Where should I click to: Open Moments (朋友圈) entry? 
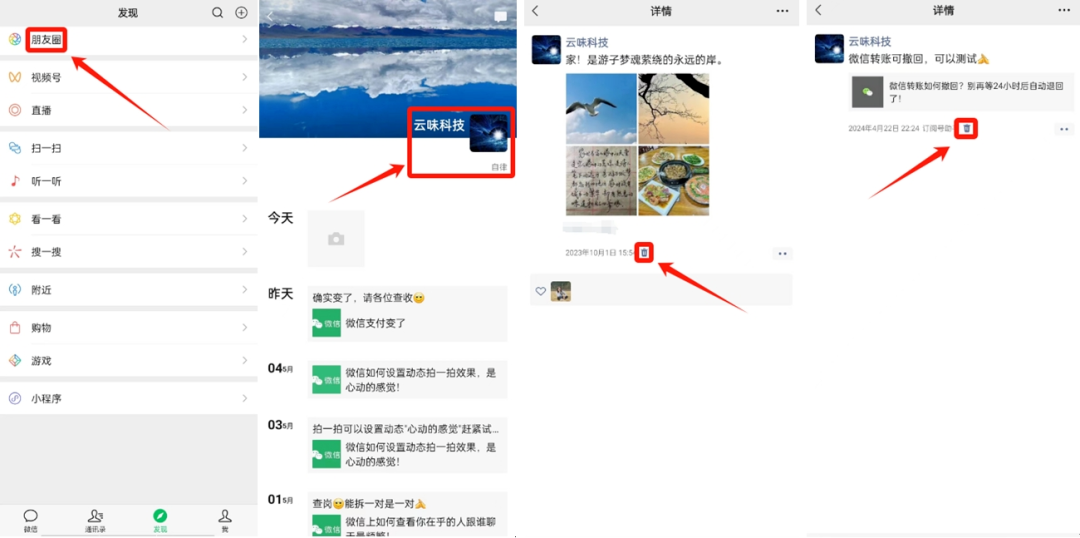pos(129,40)
